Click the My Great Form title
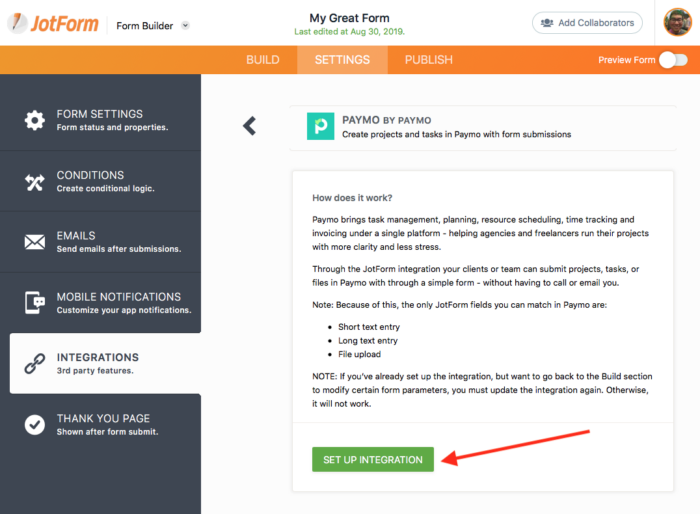The height and width of the screenshot is (514, 700). pyautogui.click(x=350, y=18)
